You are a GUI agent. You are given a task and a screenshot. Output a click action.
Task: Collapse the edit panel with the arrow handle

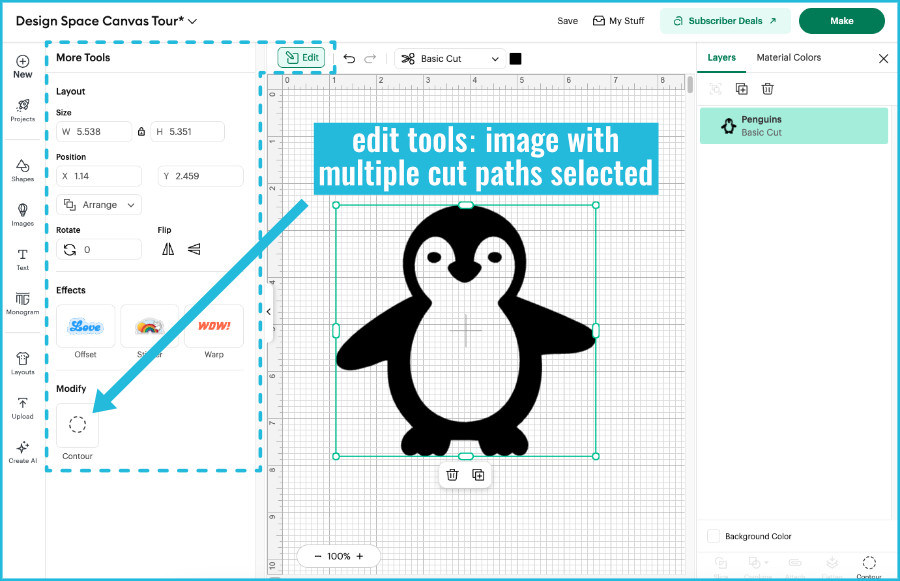point(269,312)
